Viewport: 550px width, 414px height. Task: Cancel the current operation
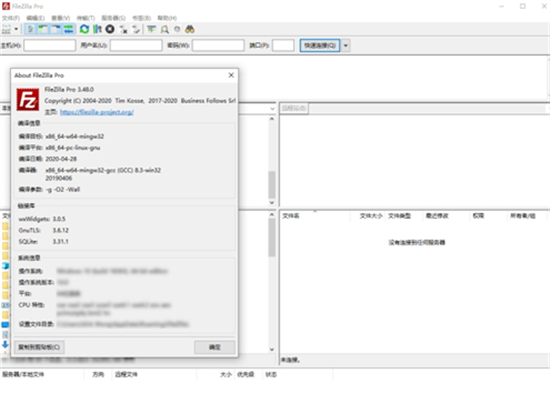pyautogui.click(x=110, y=29)
